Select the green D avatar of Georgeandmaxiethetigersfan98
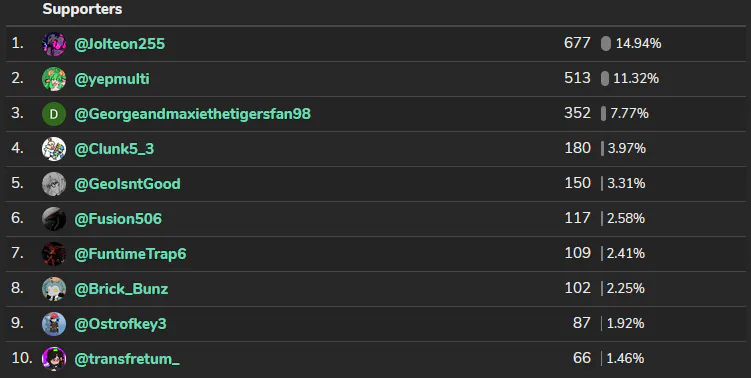Viewport: 751px width, 378px height. 54,114
